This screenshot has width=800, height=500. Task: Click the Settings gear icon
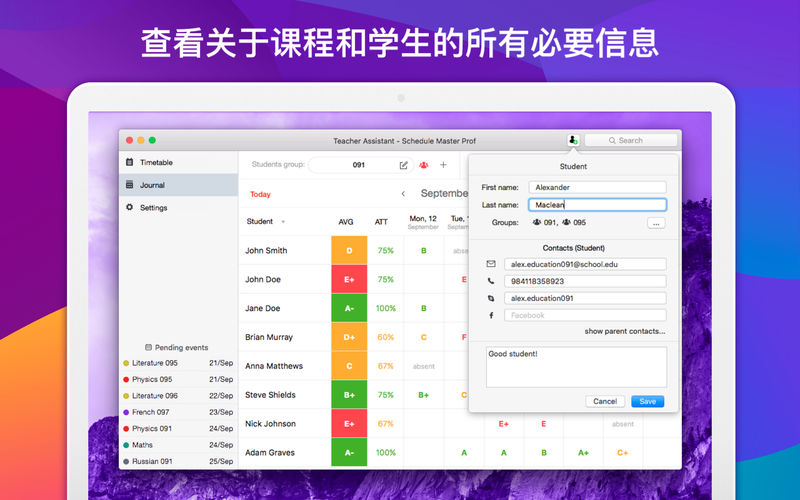pyautogui.click(x=130, y=207)
